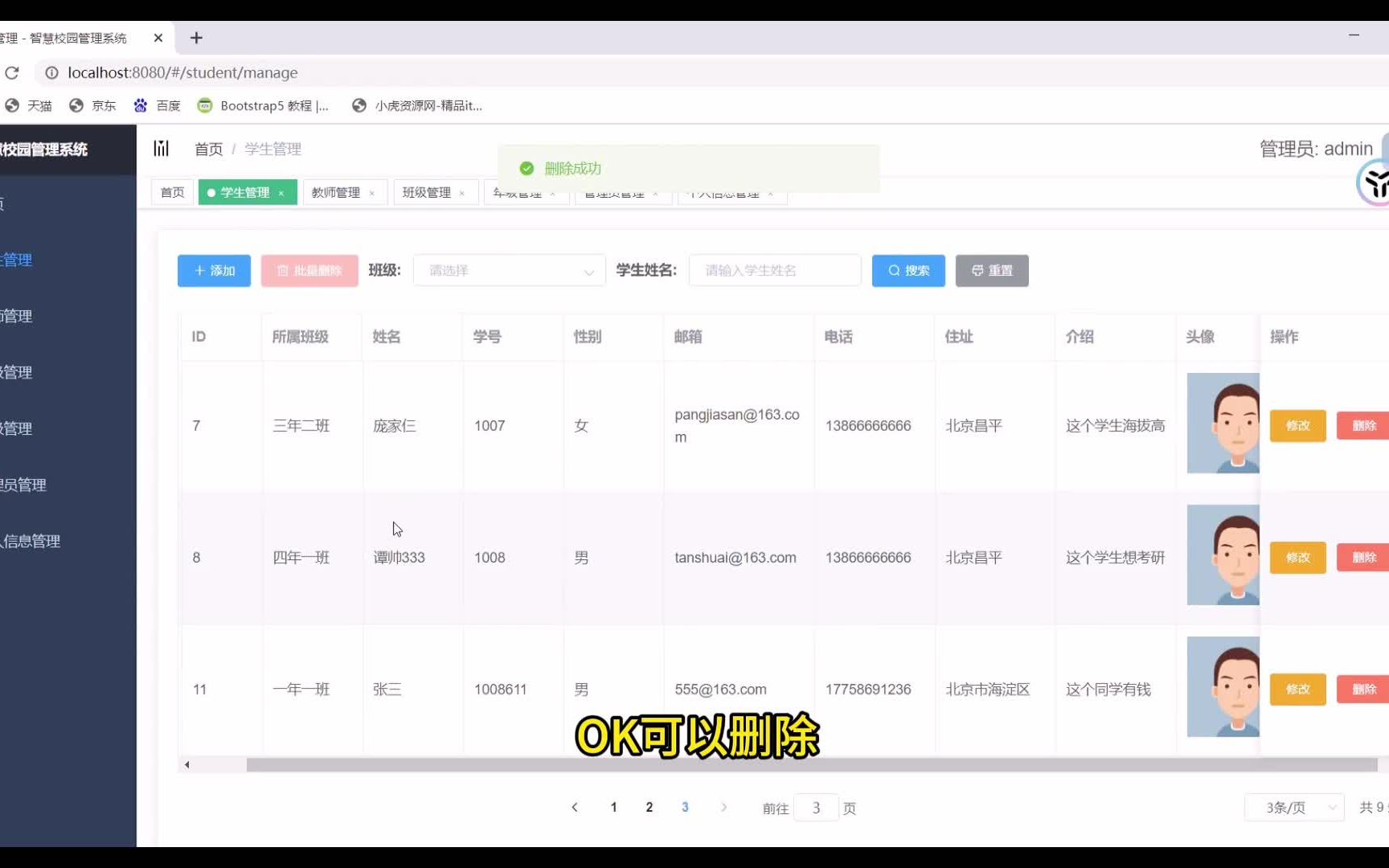Click the site info icon in address bar
This screenshot has height=868, width=1389.
coord(51,72)
